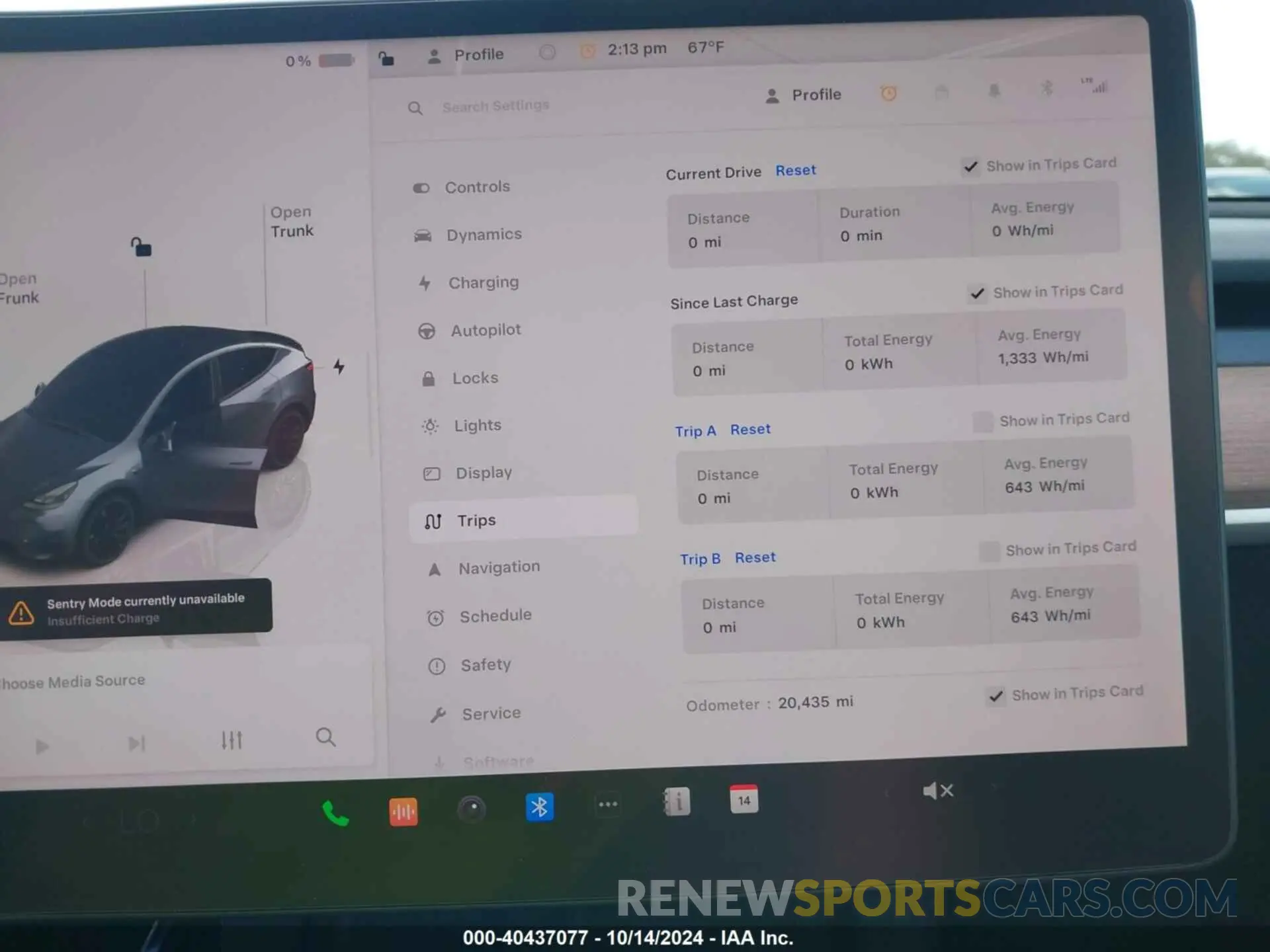Open Profile in the settings header
The image size is (1270, 952).
803,95
